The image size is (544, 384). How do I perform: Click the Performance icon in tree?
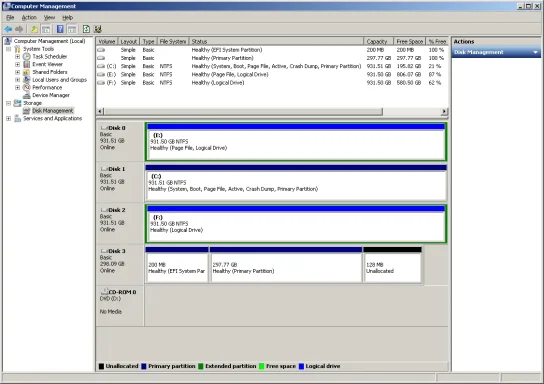pos(27,87)
